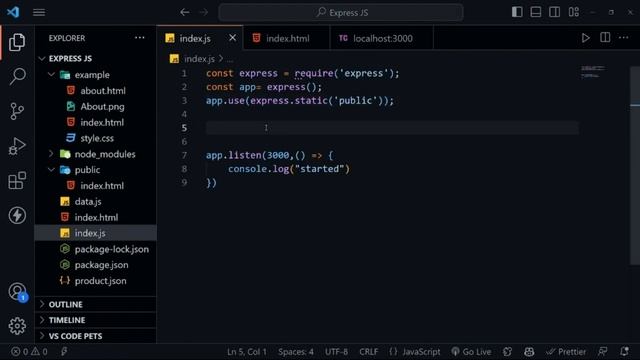Open the Explorer view in activity bar

click(x=17, y=42)
